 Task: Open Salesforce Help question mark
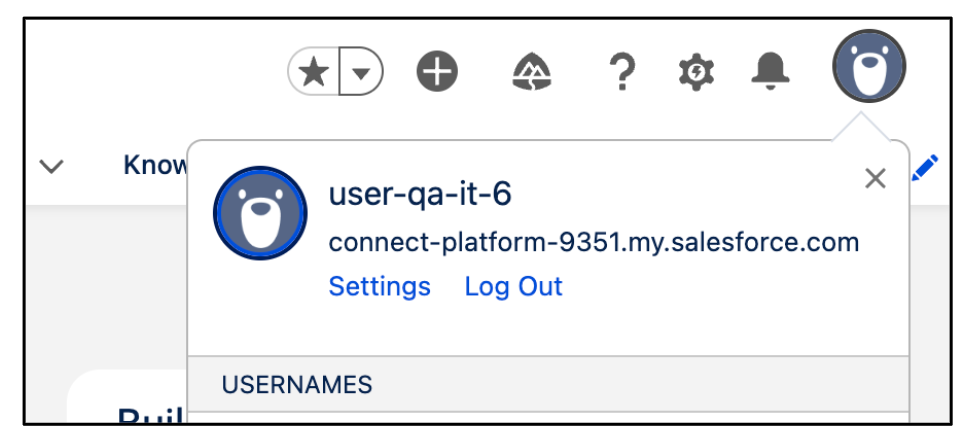point(622,72)
